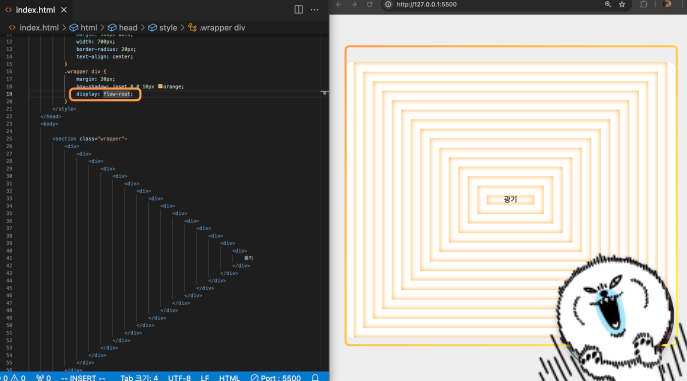Bookmark the page with the star icon
This screenshot has height=381, width=687.
point(622,4)
